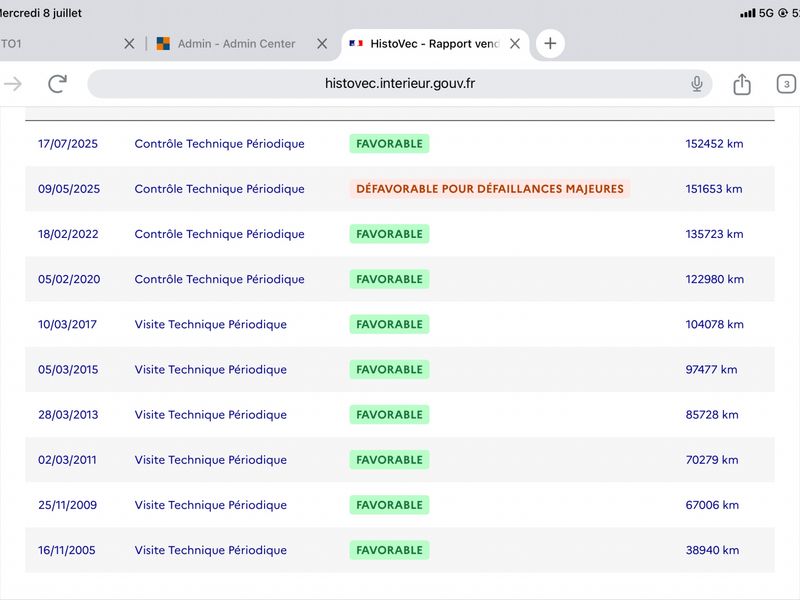This screenshot has width=800, height=600.
Task: Switch to the Admin - Admin Center tab
Action: [236, 44]
